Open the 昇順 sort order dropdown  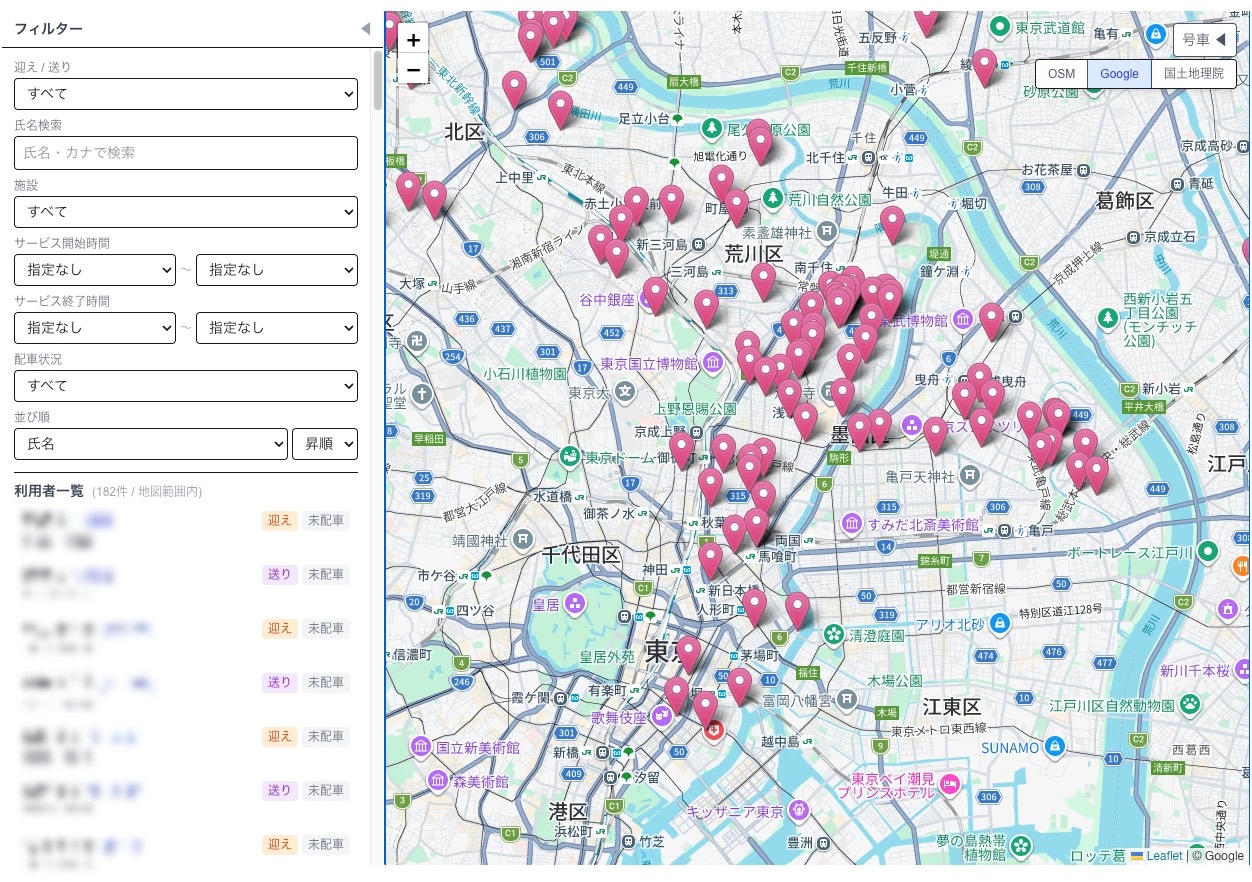pos(325,443)
